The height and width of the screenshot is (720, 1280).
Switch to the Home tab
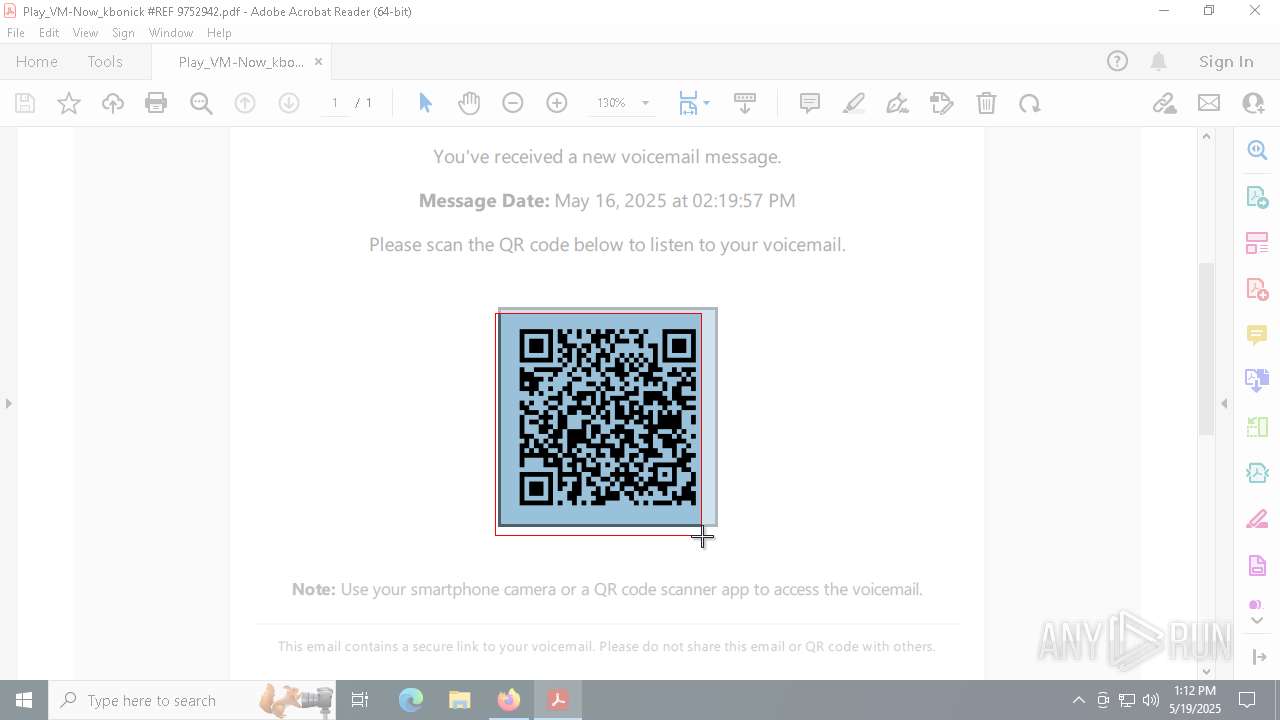(x=37, y=62)
